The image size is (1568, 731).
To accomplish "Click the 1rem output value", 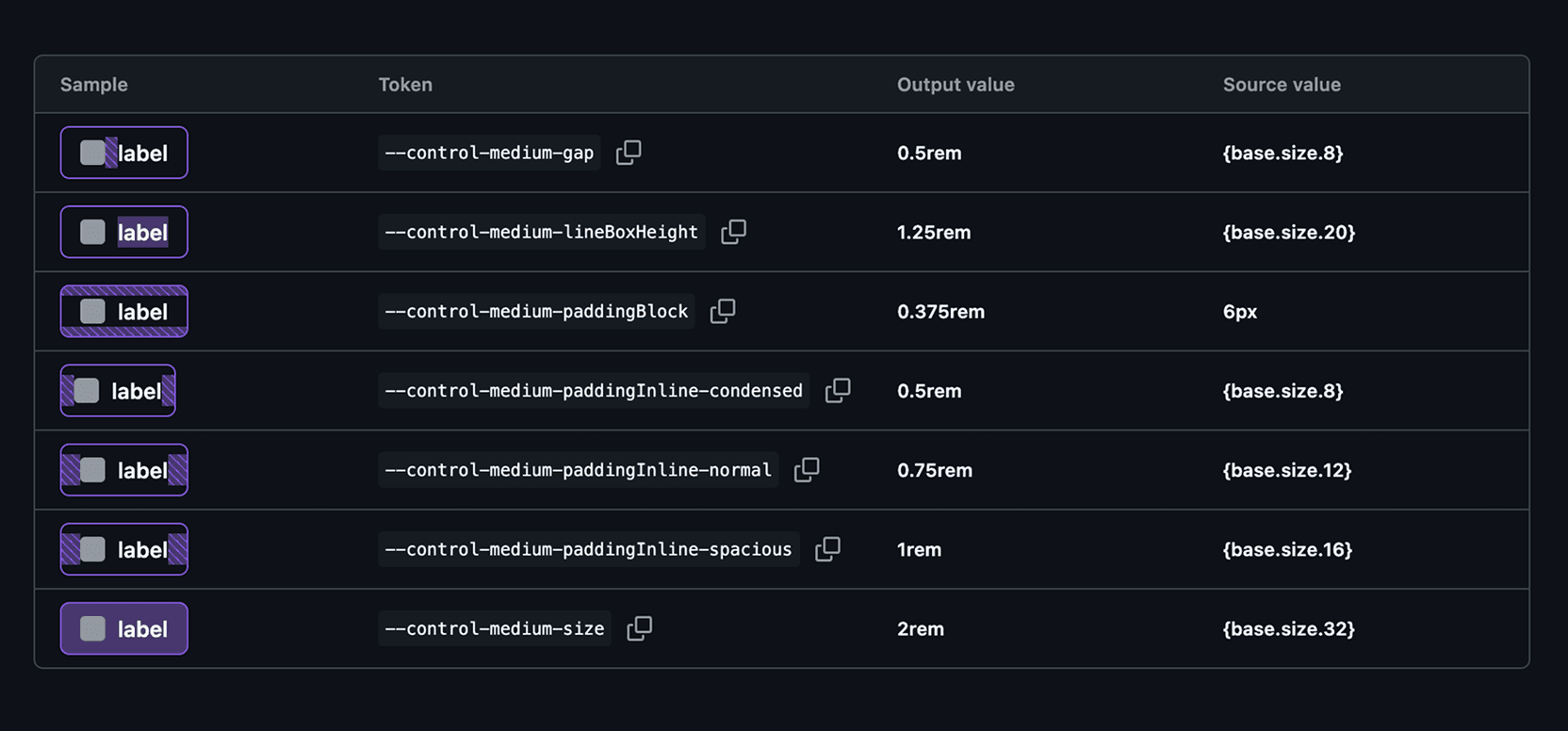I will (919, 548).
